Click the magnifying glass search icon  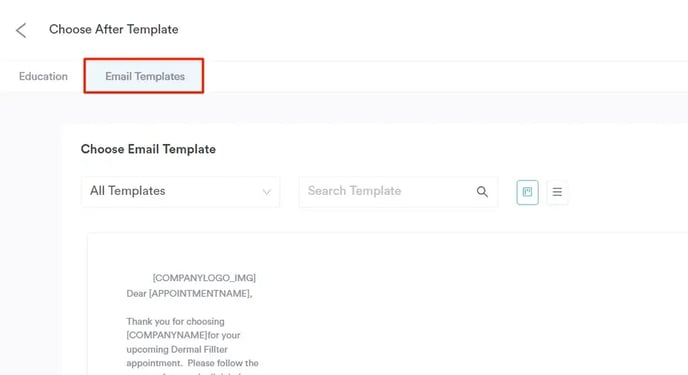(x=482, y=192)
